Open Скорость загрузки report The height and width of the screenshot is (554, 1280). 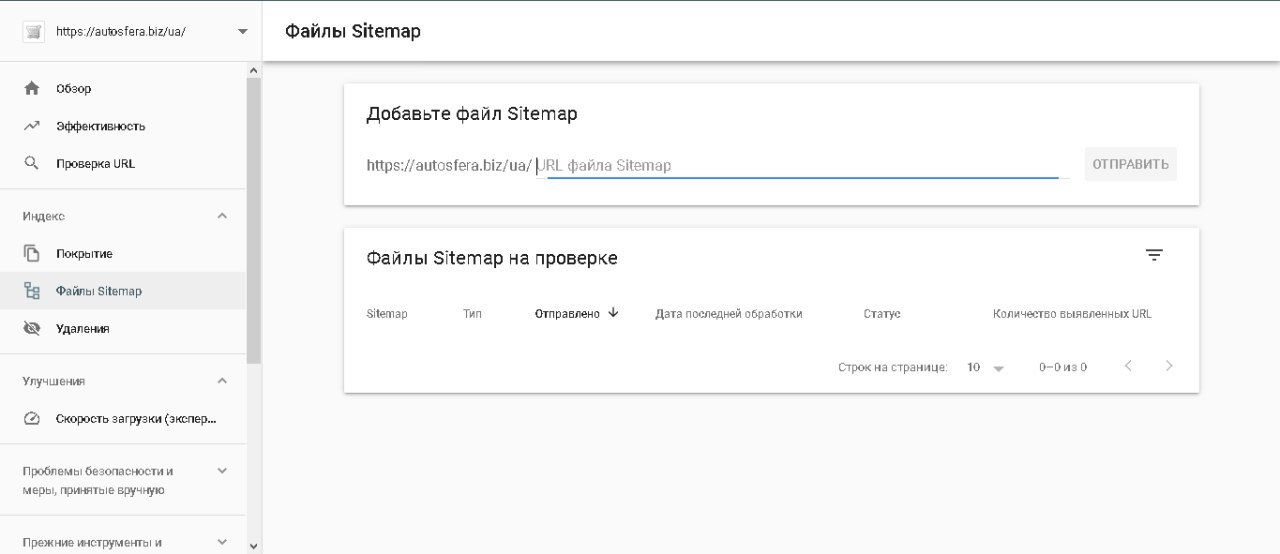coord(124,418)
